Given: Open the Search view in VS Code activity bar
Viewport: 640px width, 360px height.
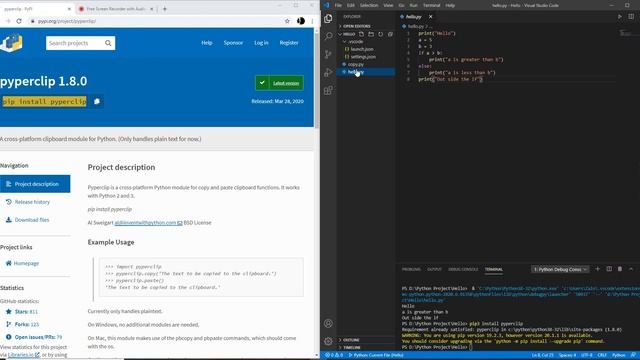Looking at the screenshot, I should (328, 36).
